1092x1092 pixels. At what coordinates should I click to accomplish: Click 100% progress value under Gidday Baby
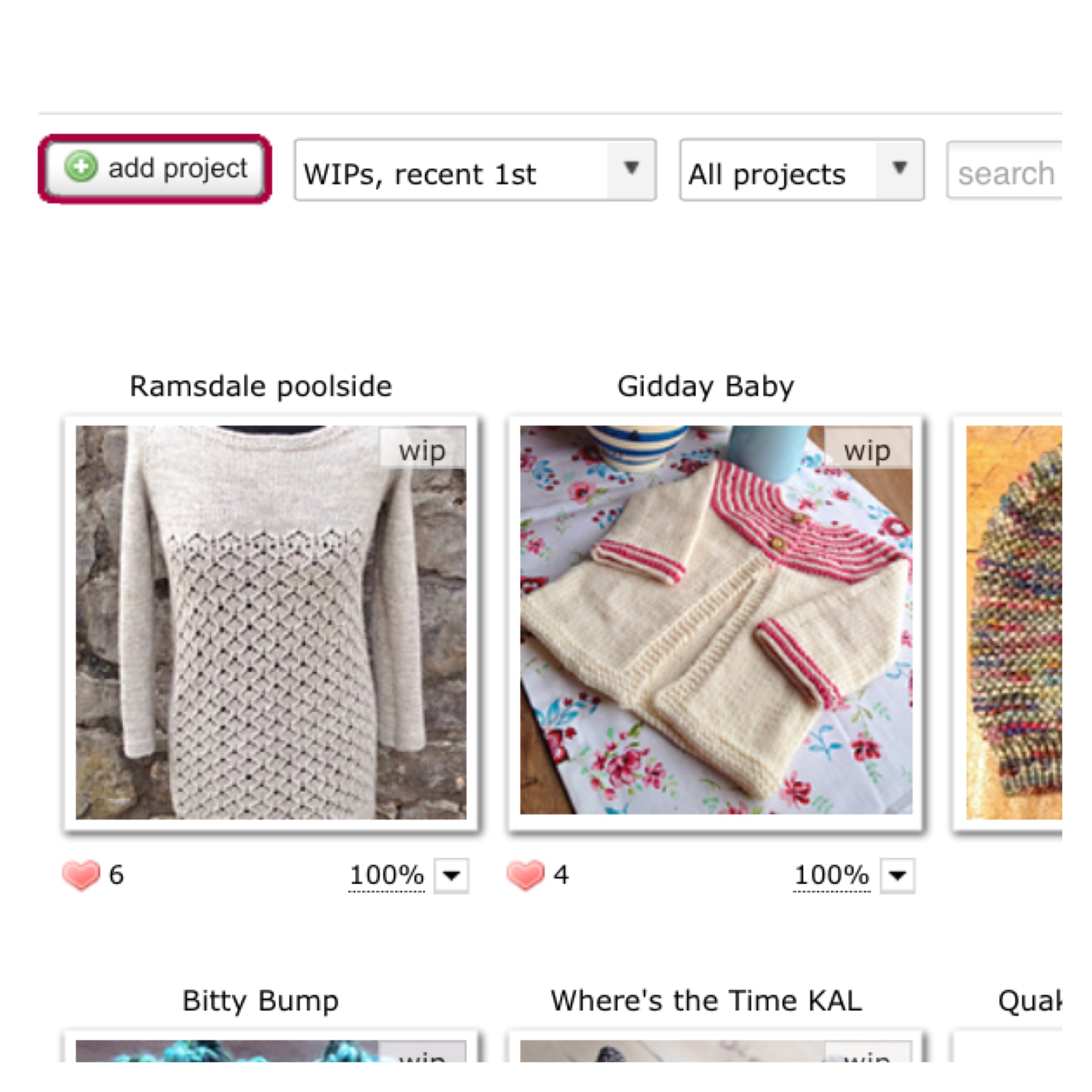(x=832, y=875)
